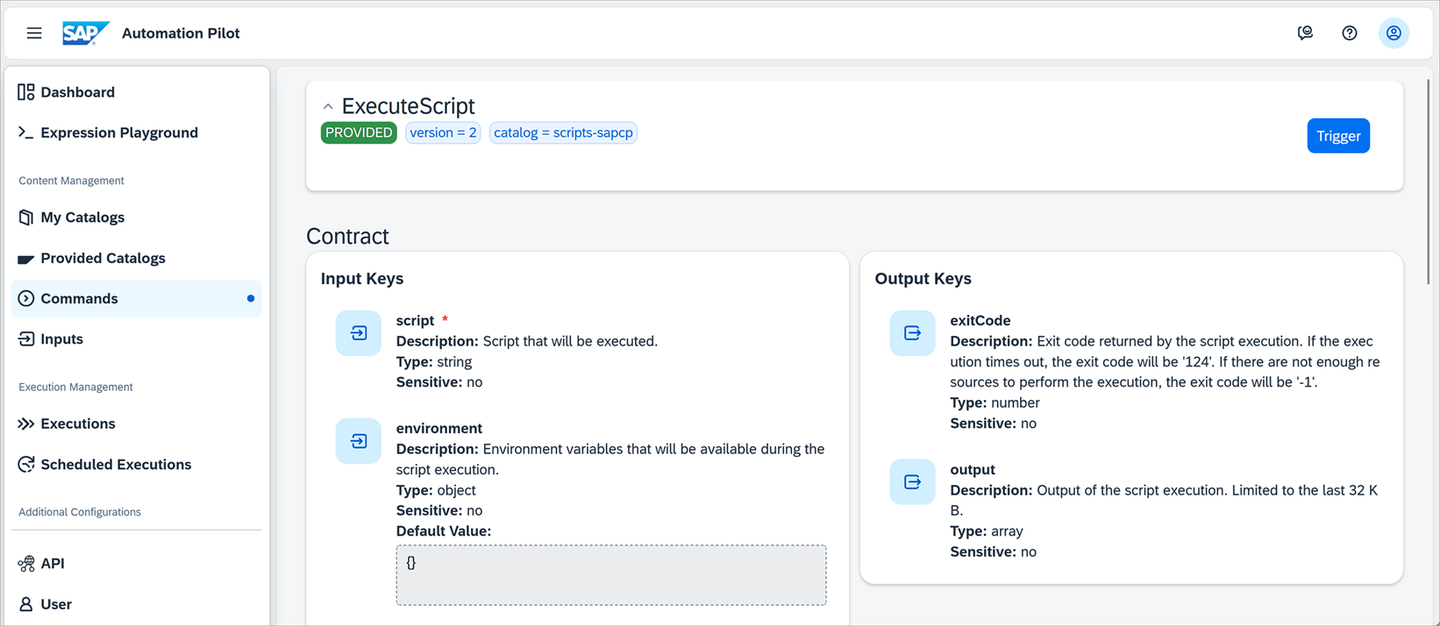Click the ExecuteScript title text
The width and height of the screenshot is (1440, 626).
point(408,106)
